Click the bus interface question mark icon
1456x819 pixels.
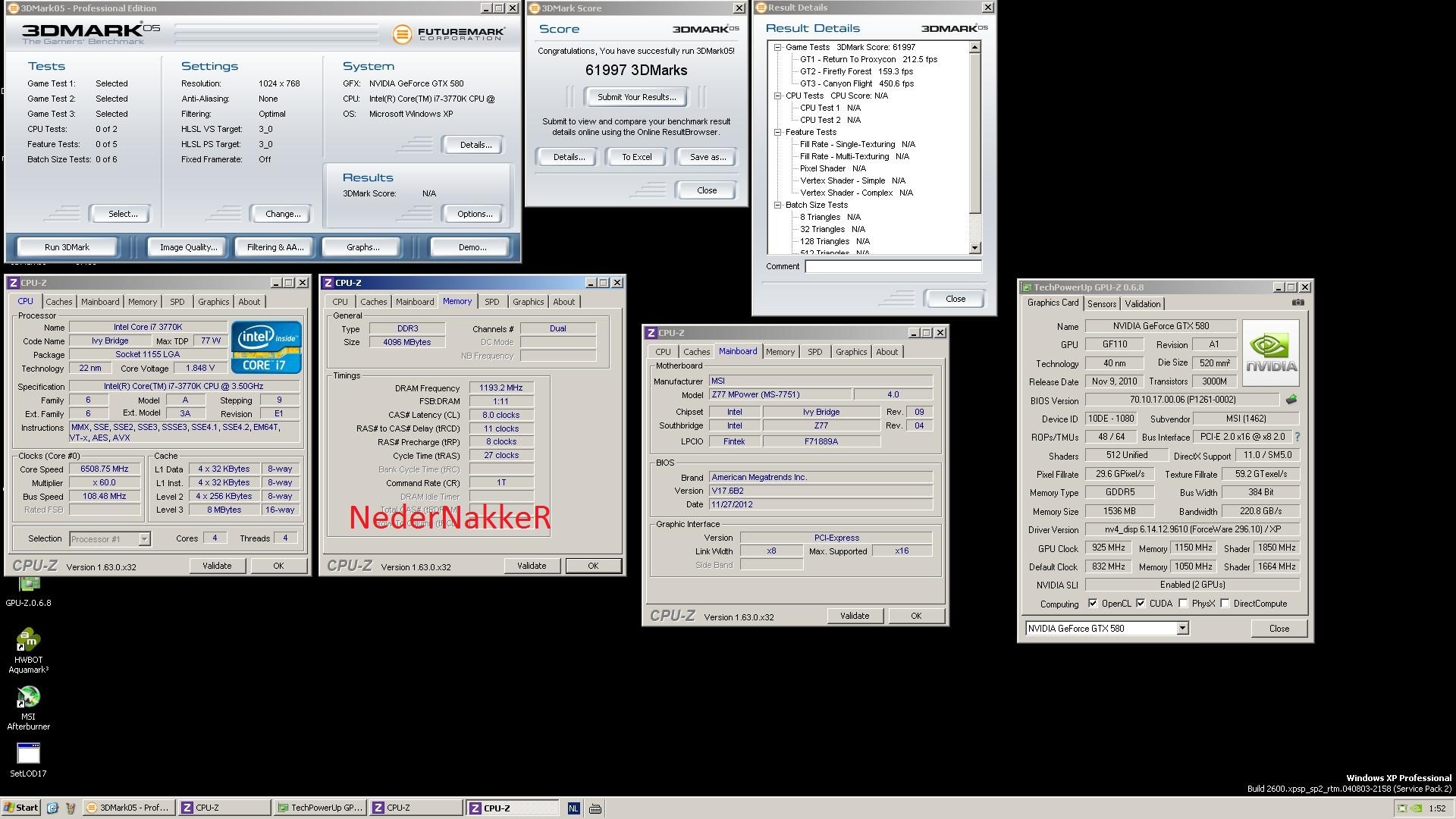(x=1297, y=437)
